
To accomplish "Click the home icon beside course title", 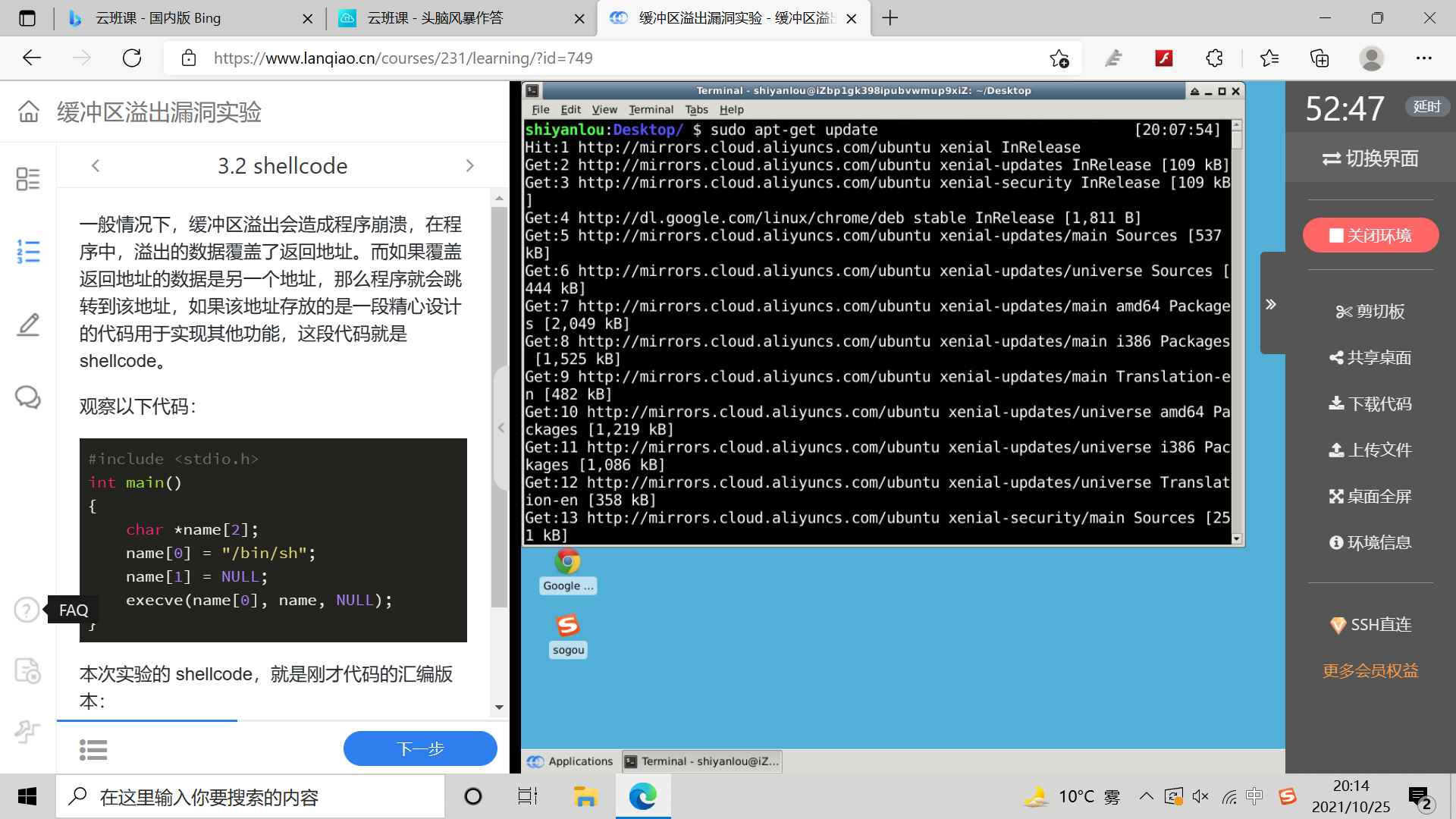I will 29,111.
